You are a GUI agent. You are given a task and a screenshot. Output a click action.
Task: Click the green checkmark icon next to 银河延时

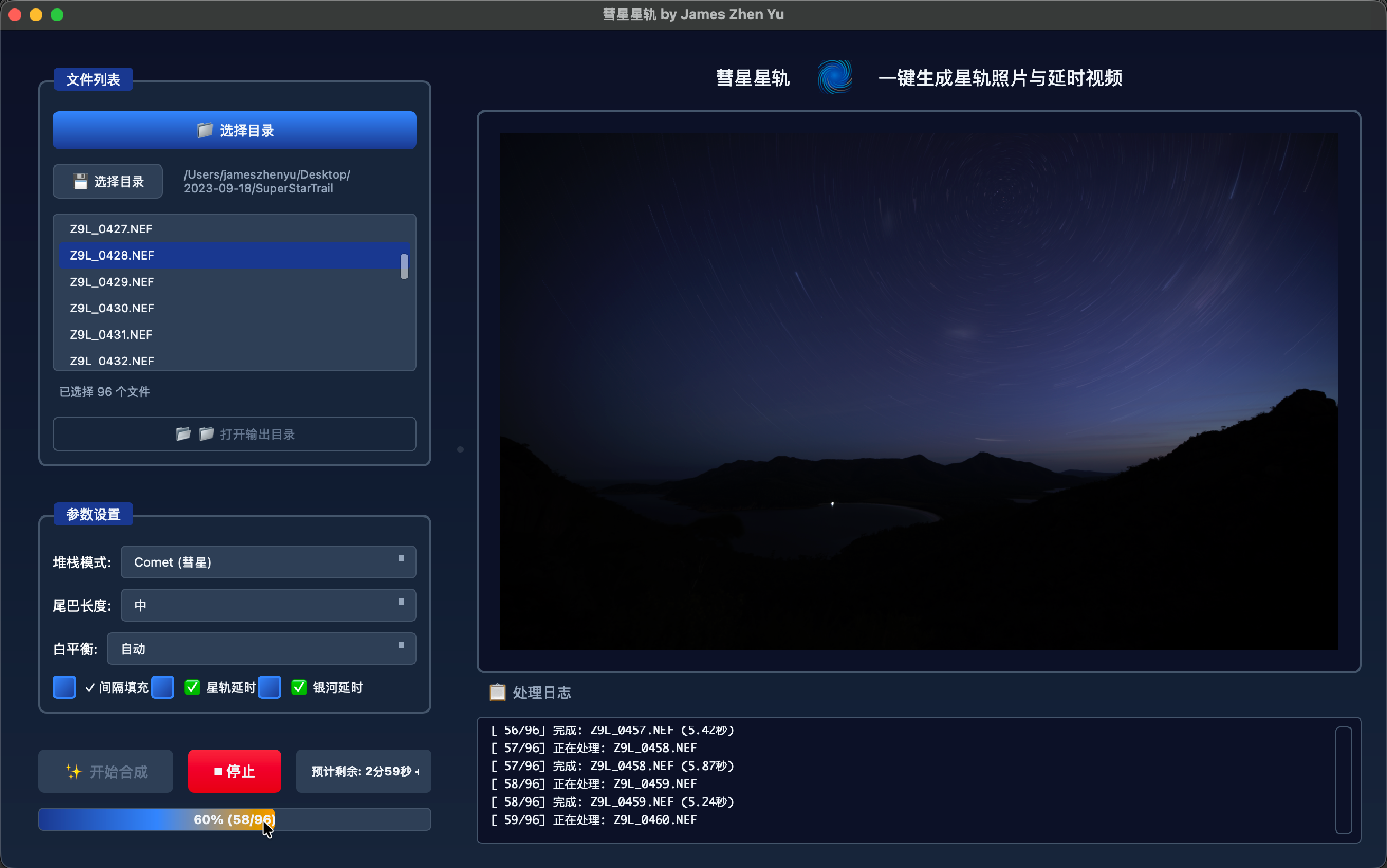coord(299,687)
